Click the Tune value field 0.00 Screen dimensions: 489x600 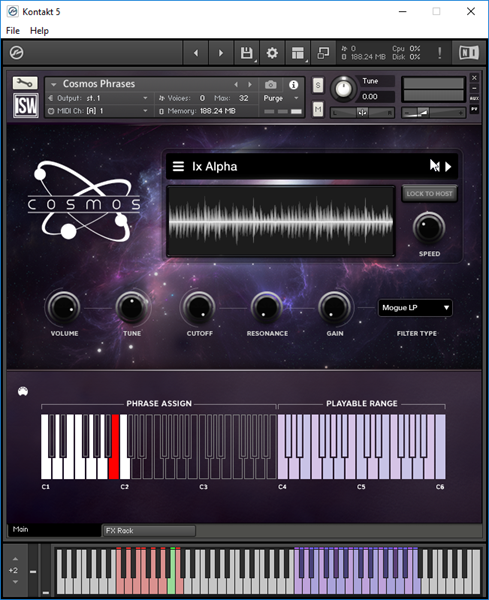click(378, 97)
